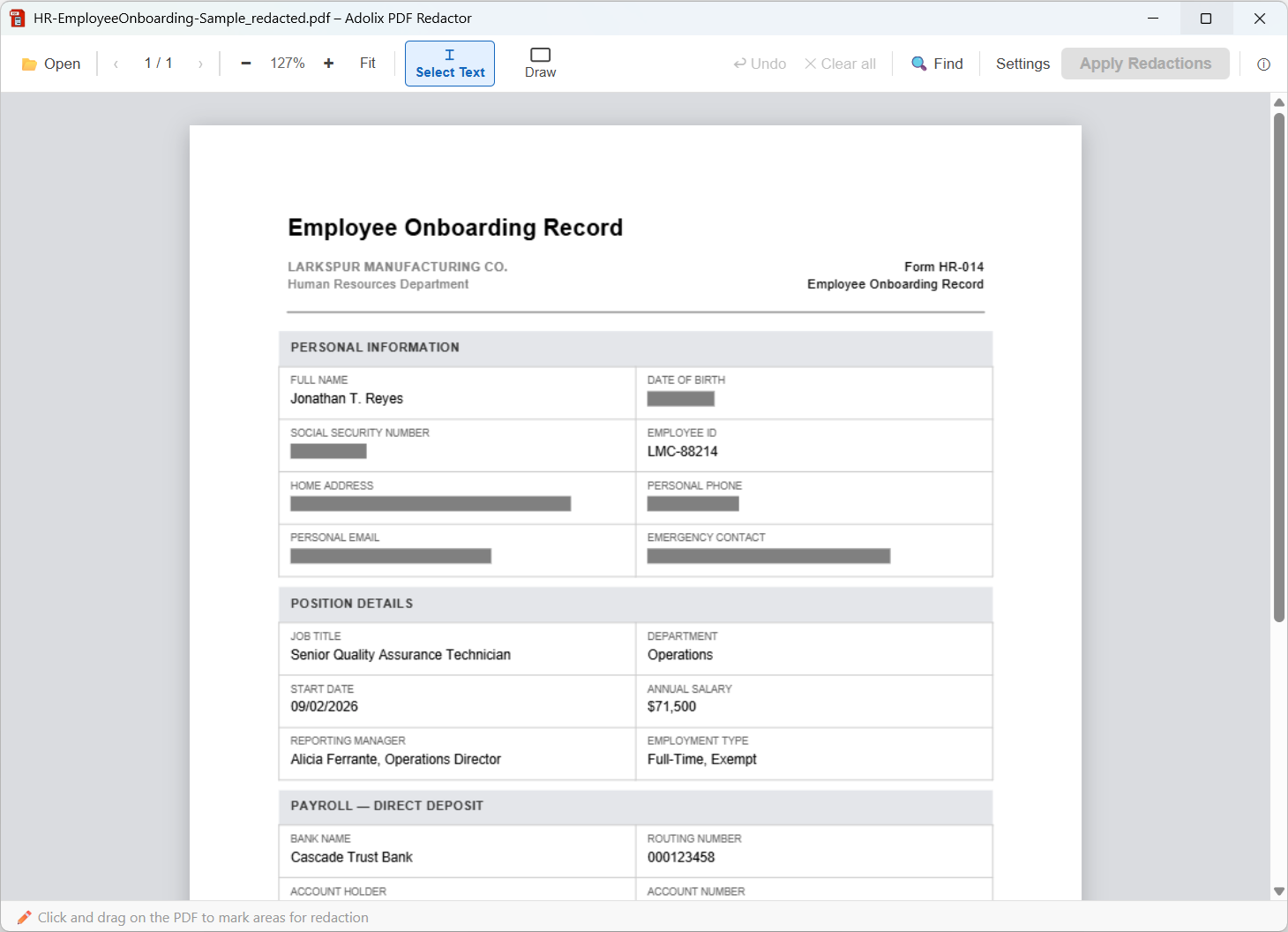Click Alicia Ferrante, Operations Director
1288x932 pixels.
click(396, 760)
